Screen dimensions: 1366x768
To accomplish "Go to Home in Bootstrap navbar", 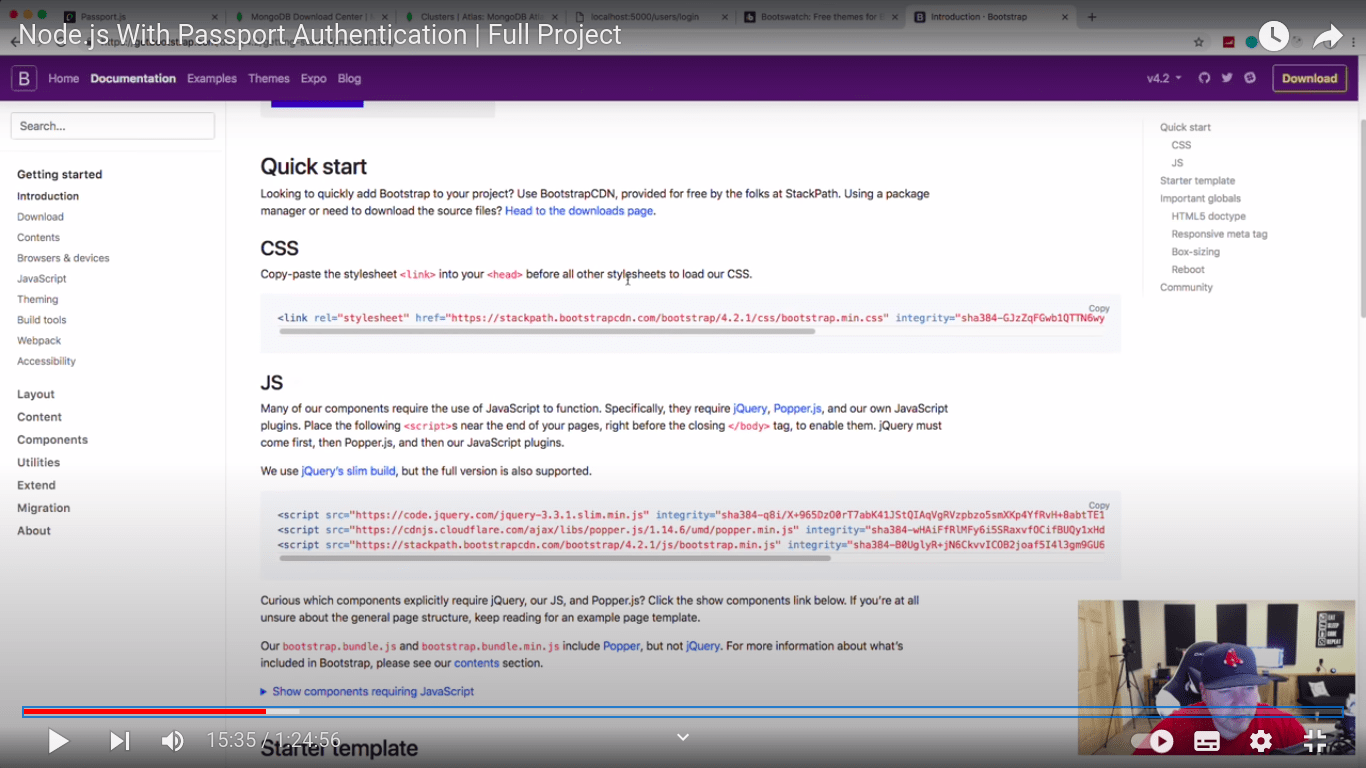I will click(x=63, y=78).
